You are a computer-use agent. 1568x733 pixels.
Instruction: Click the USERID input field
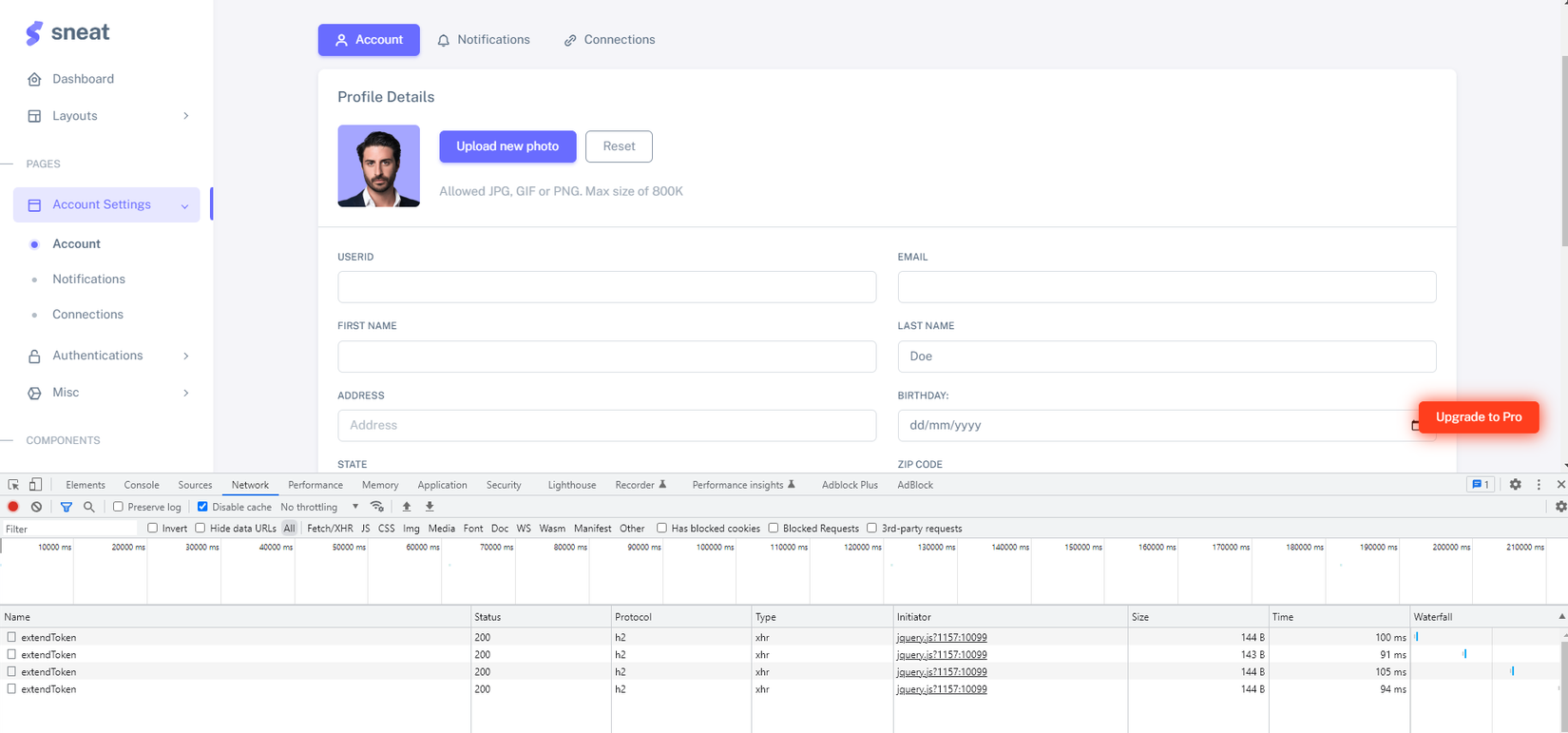click(606, 287)
